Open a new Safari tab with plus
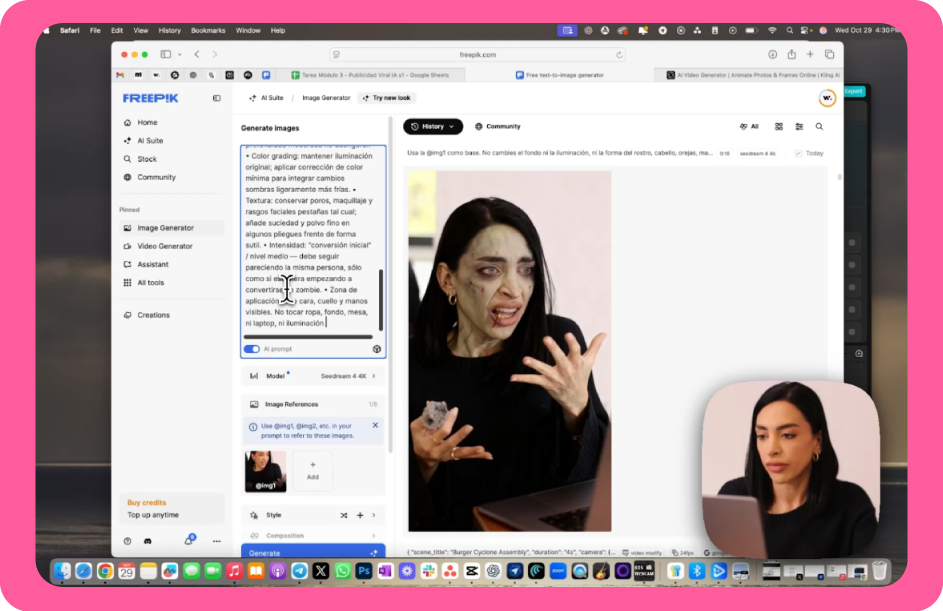Viewport: 943px width, 611px height. (x=810, y=54)
